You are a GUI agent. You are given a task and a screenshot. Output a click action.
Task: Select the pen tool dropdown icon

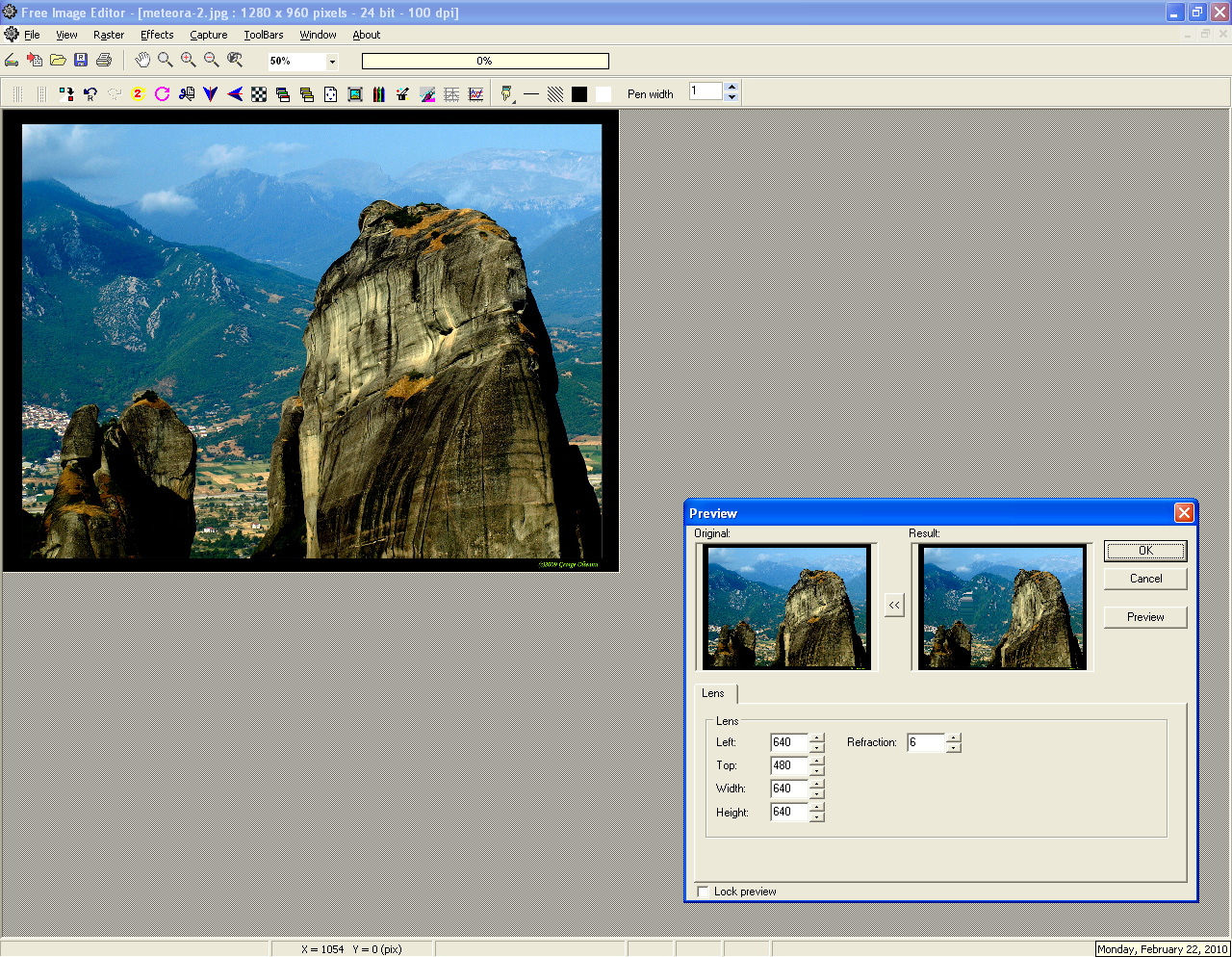click(x=507, y=94)
